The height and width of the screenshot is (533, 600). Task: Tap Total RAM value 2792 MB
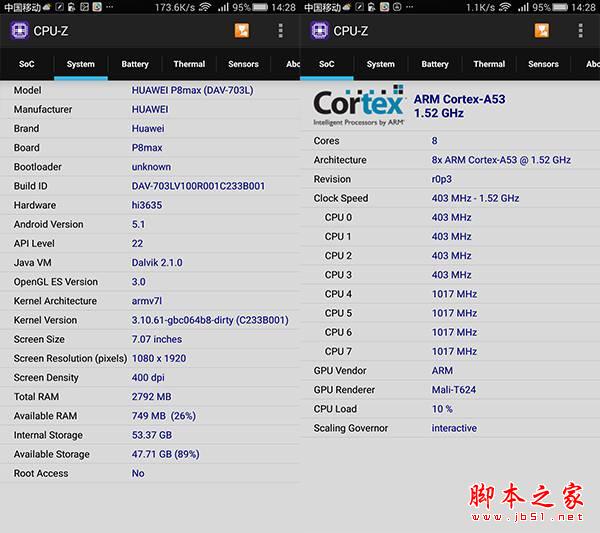[x=152, y=397]
